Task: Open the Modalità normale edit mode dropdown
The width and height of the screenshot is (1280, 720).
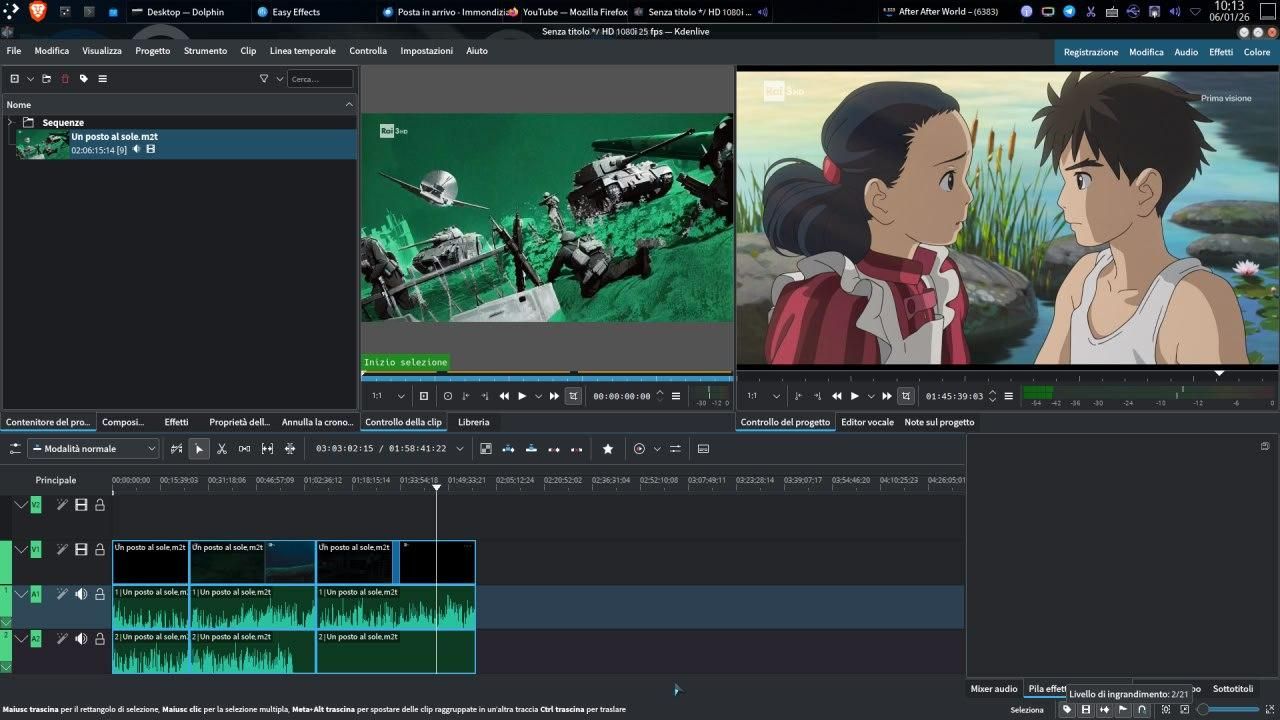Action: click(92, 449)
